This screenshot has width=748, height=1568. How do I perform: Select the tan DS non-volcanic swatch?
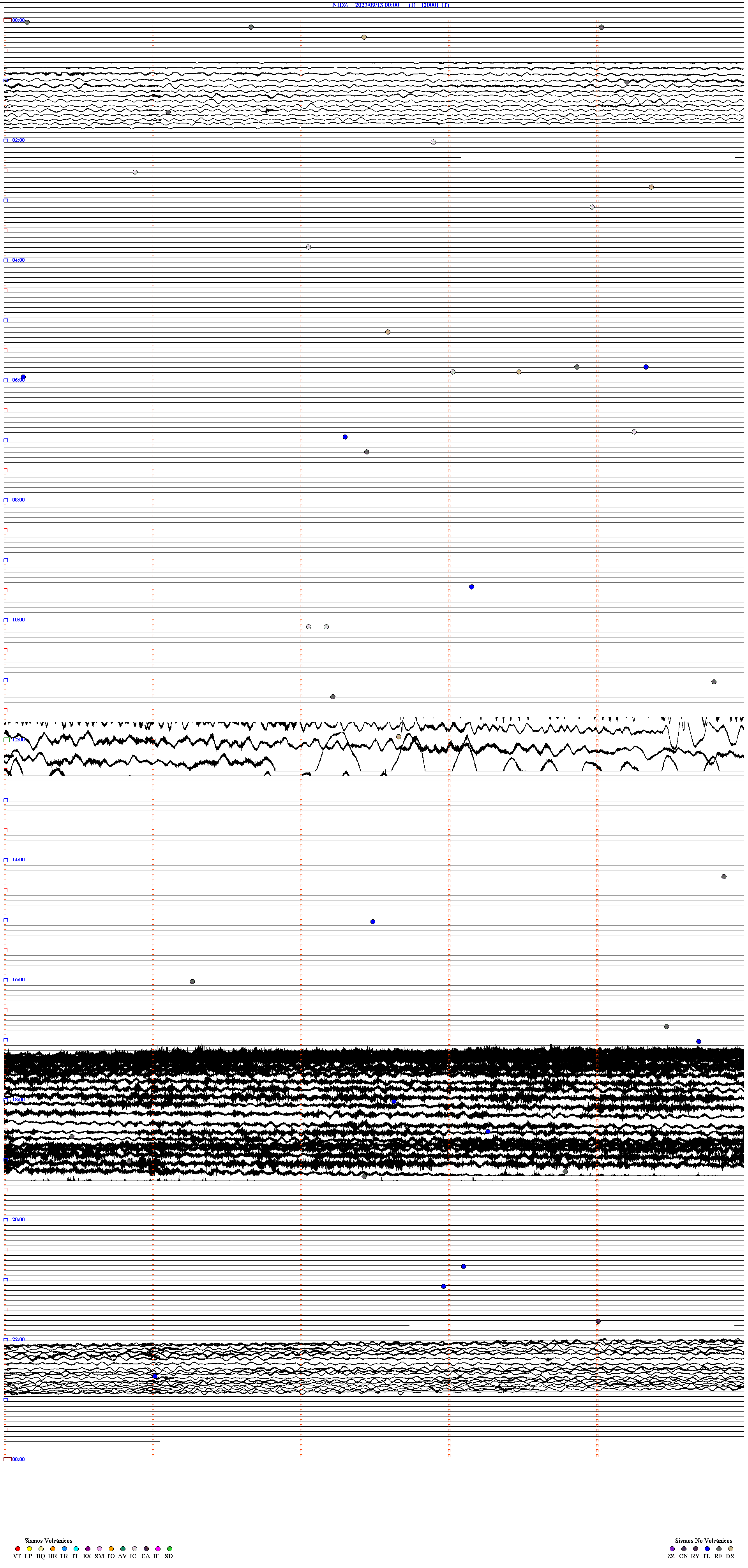pos(731,1549)
